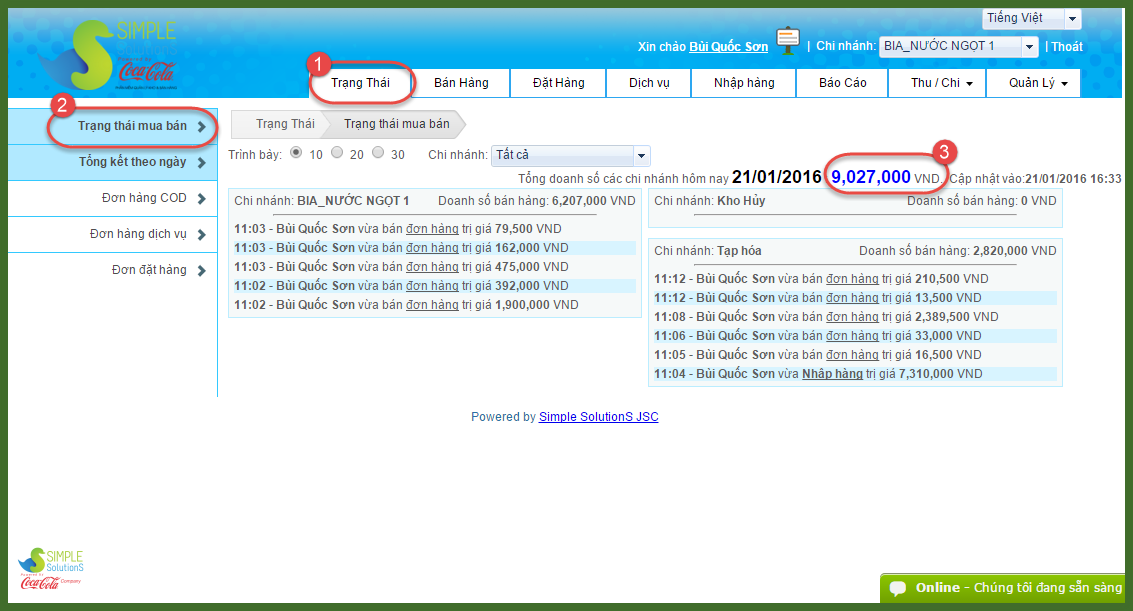Click the Nhập hàng link at 11:04 entry
1133x611 pixels.
coord(832,374)
